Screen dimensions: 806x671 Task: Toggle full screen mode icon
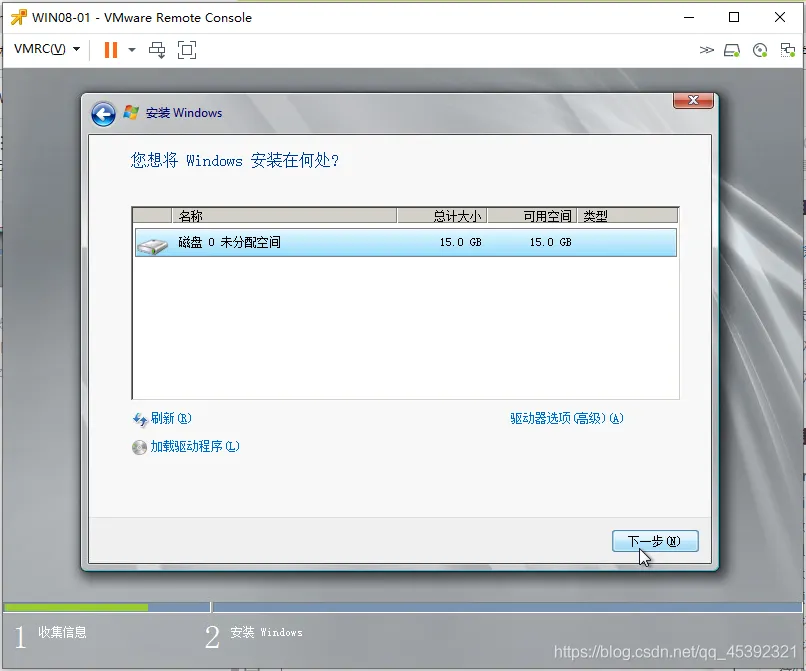(187, 50)
